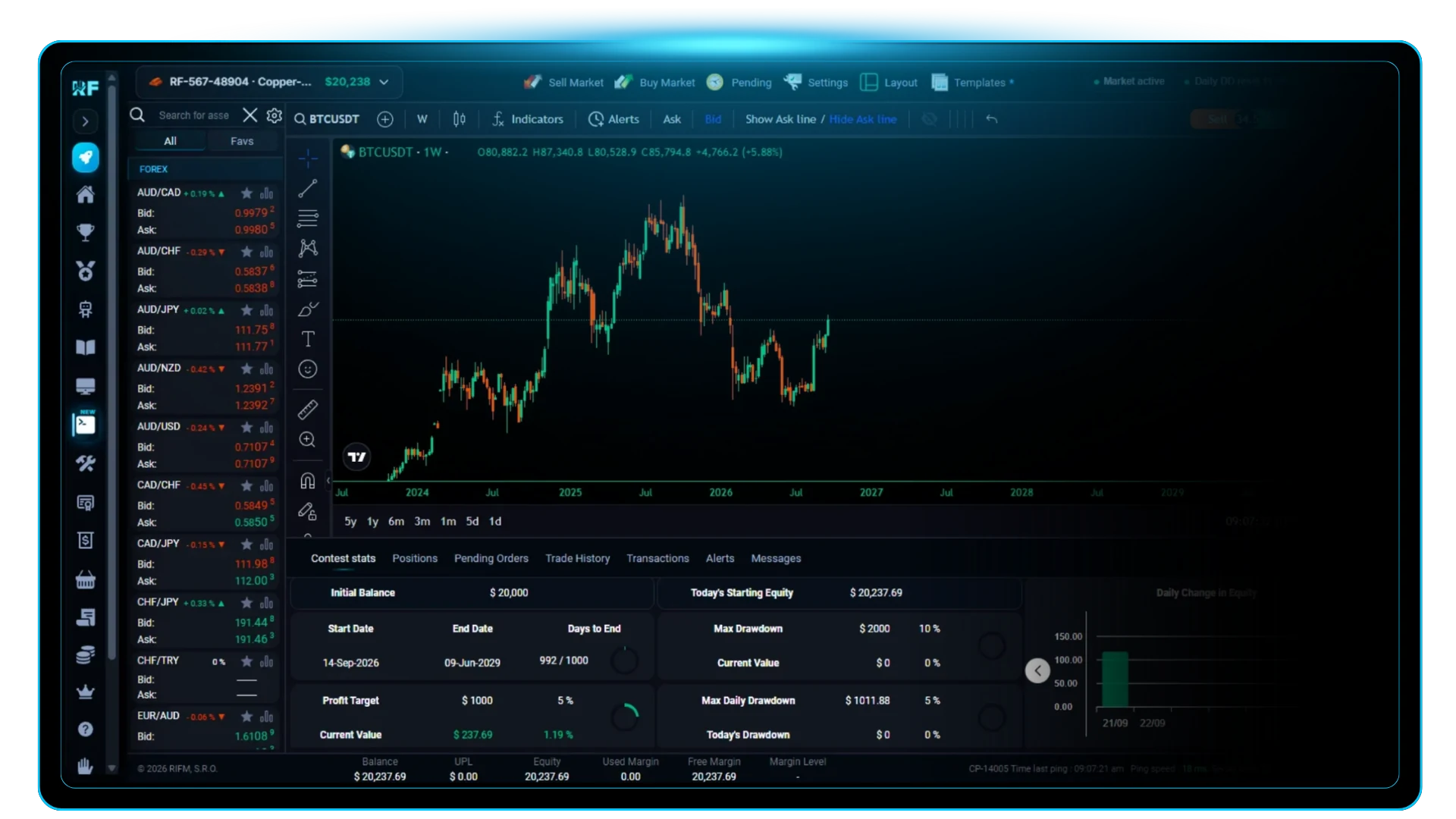This screenshot has width=1456, height=819.
Task: Set chart range to 1y
Action: tap(372, 522)
